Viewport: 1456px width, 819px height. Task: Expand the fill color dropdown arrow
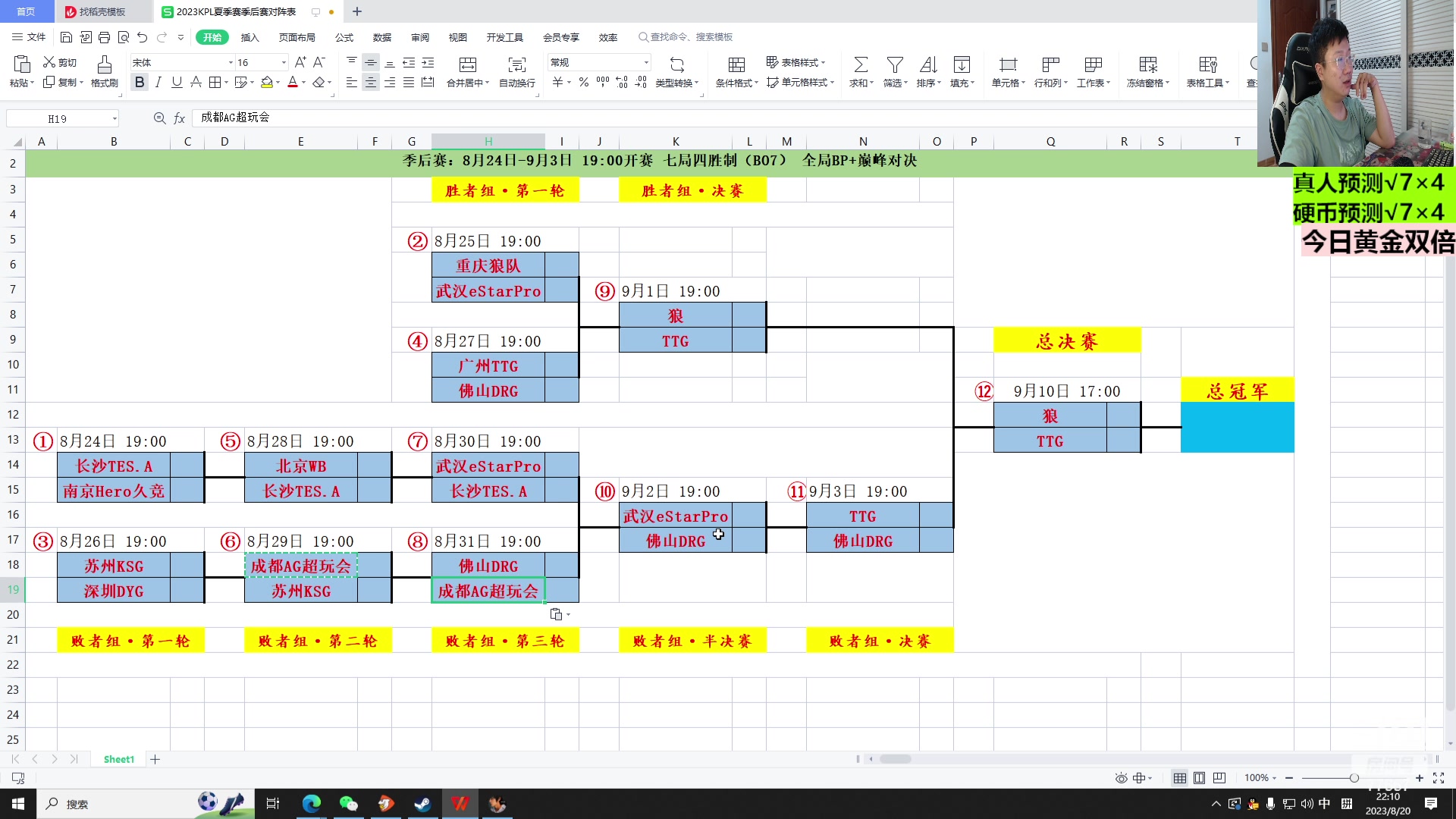click(278, 82)
